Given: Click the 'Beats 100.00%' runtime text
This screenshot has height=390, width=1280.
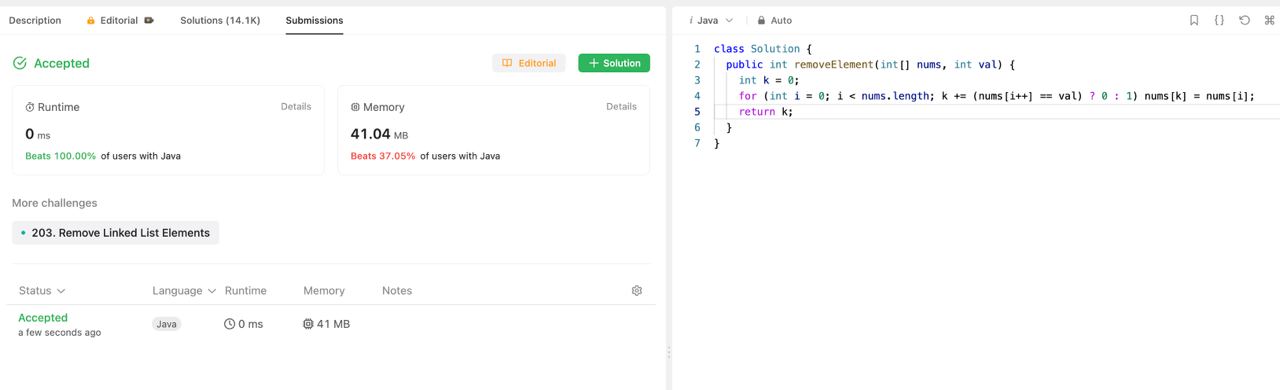Looking at the screenshot, I should pos(61,156).
